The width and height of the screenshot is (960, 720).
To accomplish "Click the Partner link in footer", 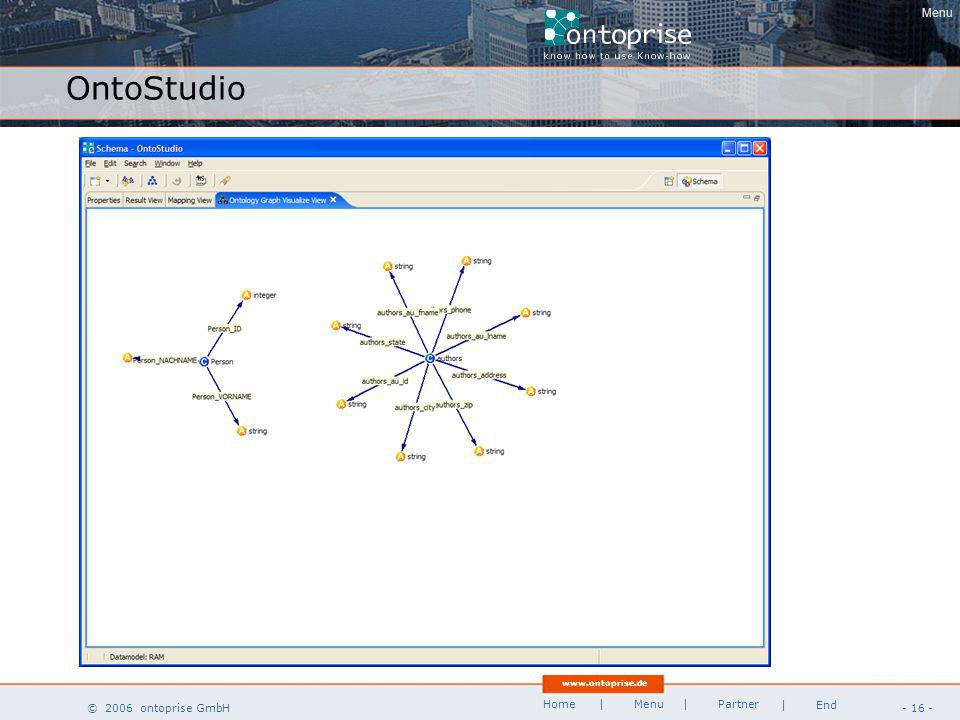I will pyautogui.click(x=738, y=704).
